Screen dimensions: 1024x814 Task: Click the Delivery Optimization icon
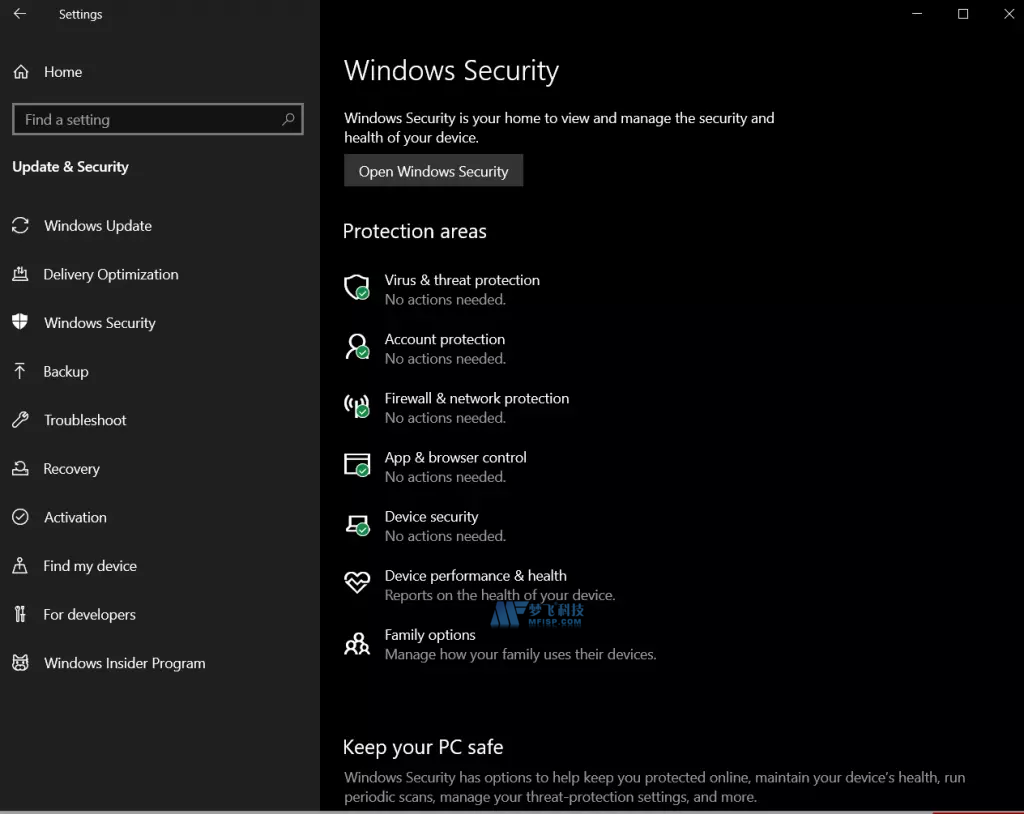(x=20, y=274)
